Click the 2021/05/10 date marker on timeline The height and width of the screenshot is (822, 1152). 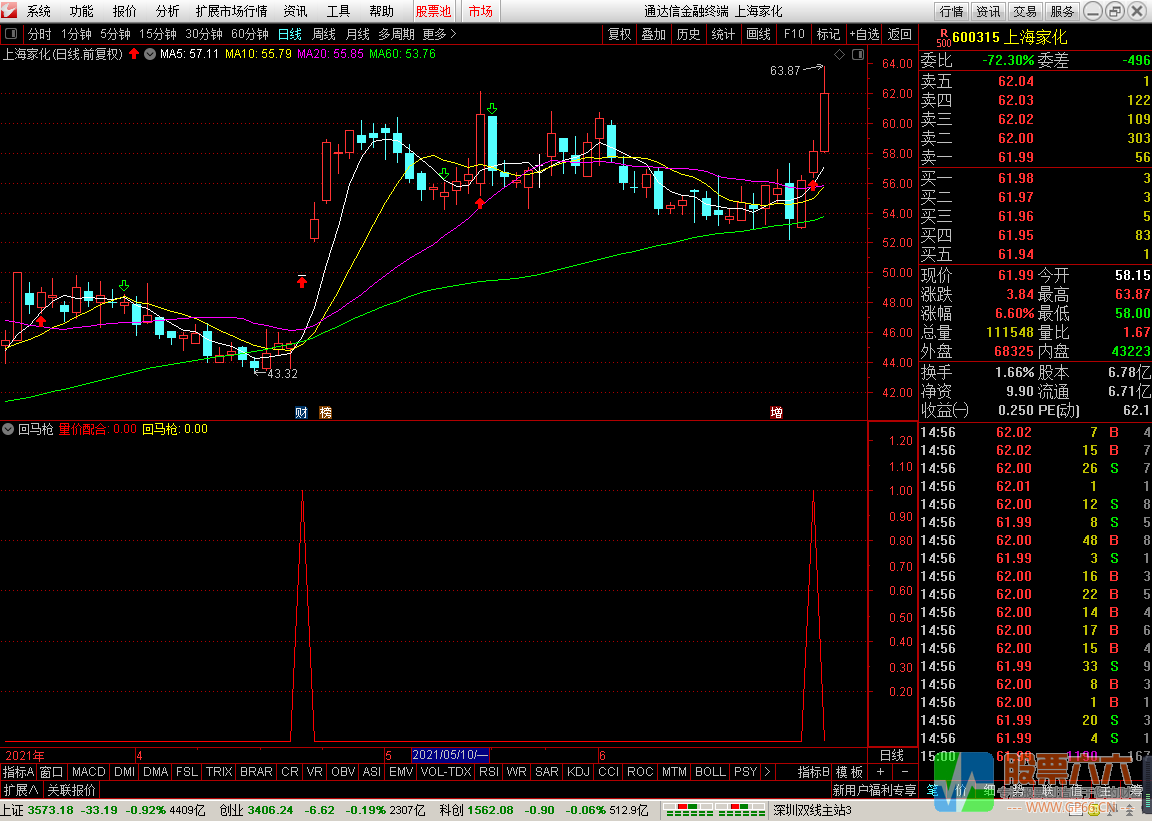pos(450,755)
